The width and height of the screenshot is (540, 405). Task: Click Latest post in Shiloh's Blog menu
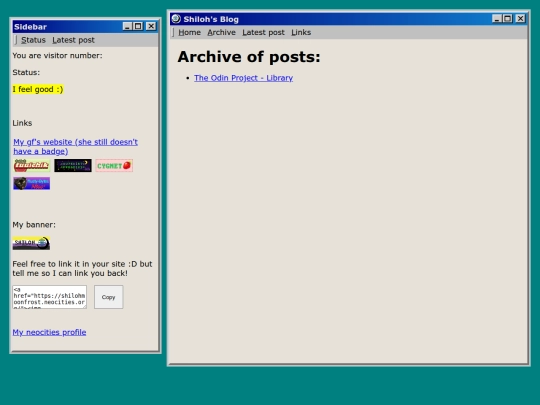click(263, 32)
